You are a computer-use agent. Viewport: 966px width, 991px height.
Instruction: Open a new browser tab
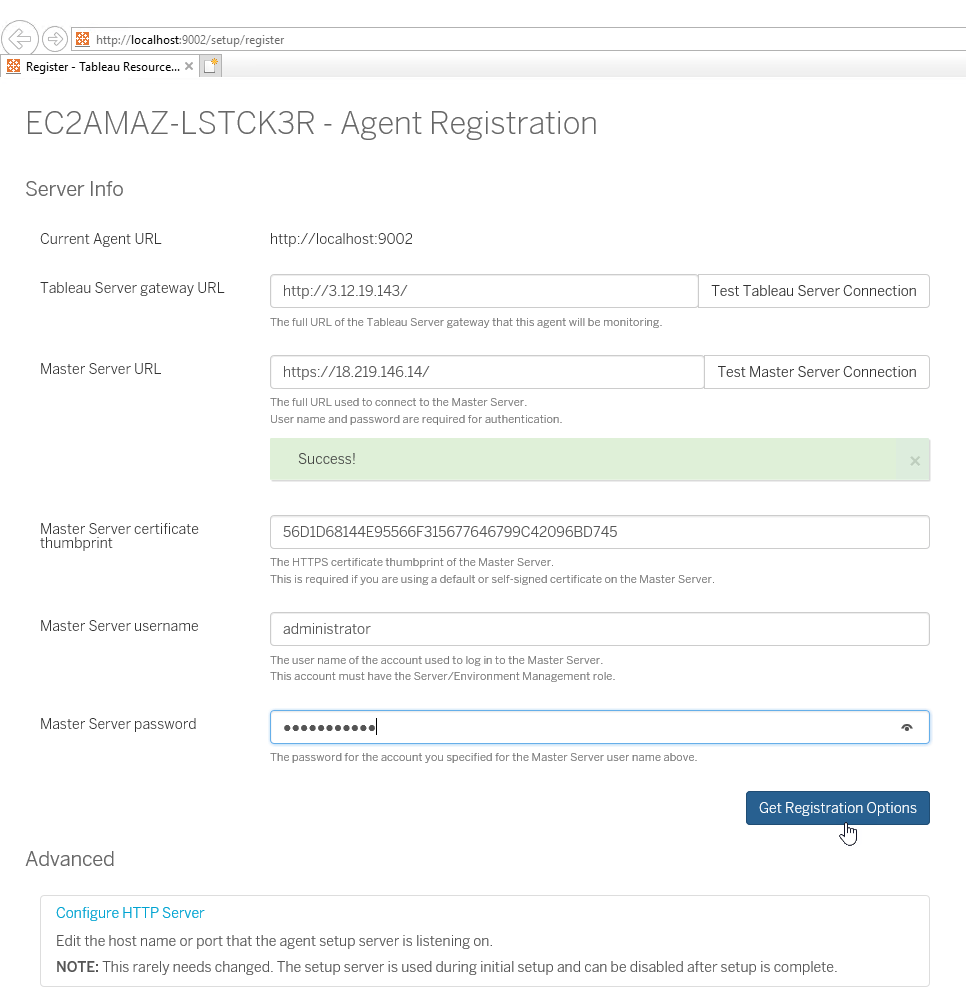210,66
